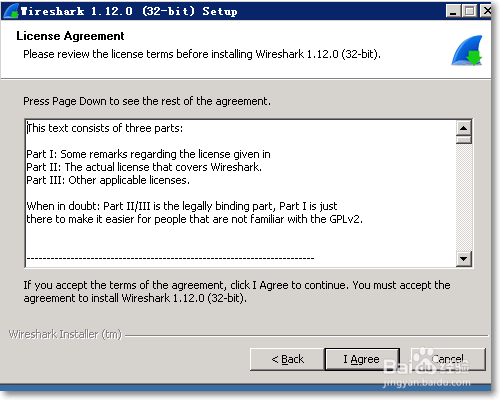Click the Wireshark Installer (tm) label
Viewport: 500px width, 400px height.
point(65,334)
